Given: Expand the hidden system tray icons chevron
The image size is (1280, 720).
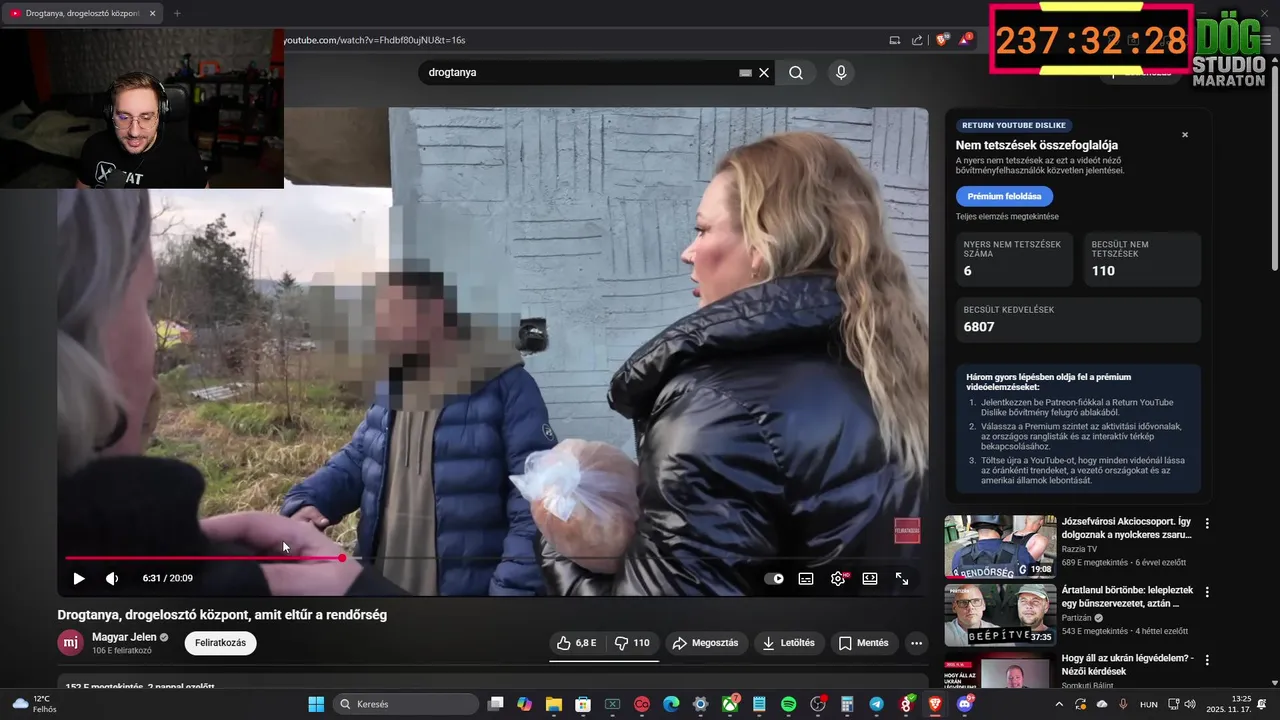Looking at the screenshot, I should pos(1059,704).
